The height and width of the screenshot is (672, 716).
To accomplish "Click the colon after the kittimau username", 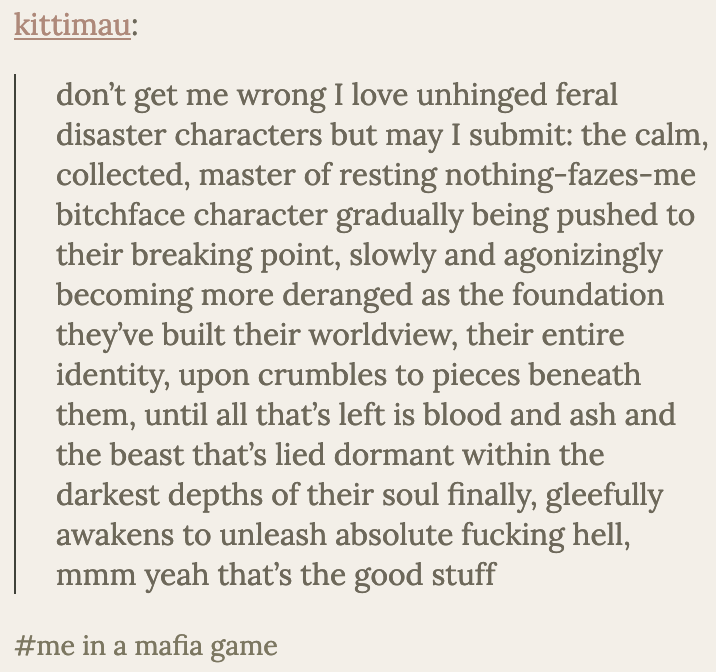I will click(134, 27).
